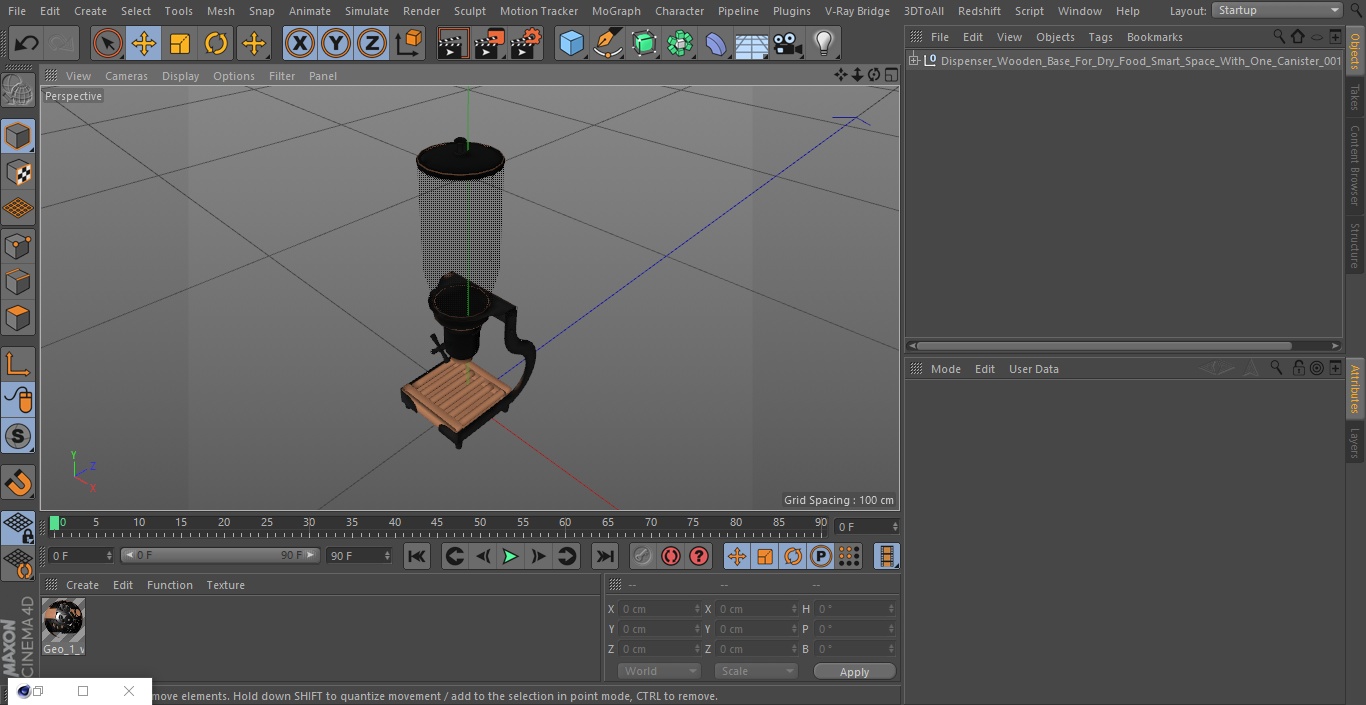The height and width of the screenshot is (705, 1366).
Task: Add a Cube primitive object
Action: (571, 43)
